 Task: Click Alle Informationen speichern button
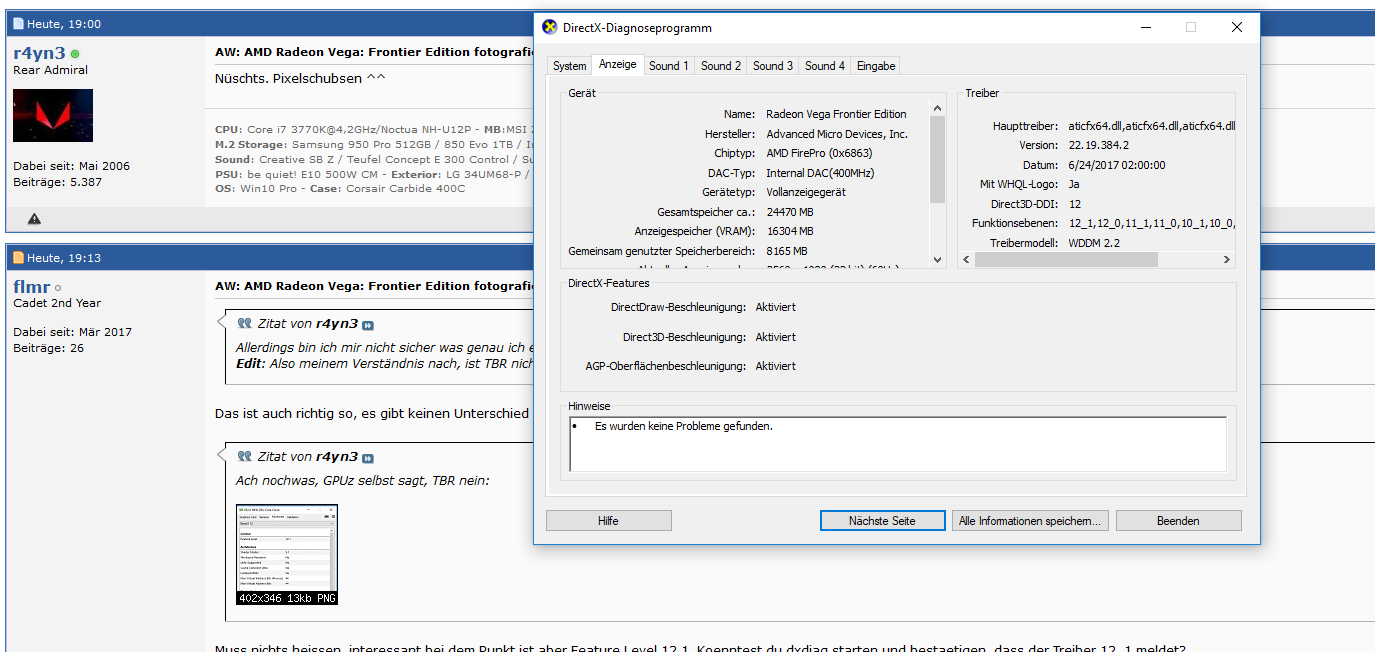point(1029,521)
